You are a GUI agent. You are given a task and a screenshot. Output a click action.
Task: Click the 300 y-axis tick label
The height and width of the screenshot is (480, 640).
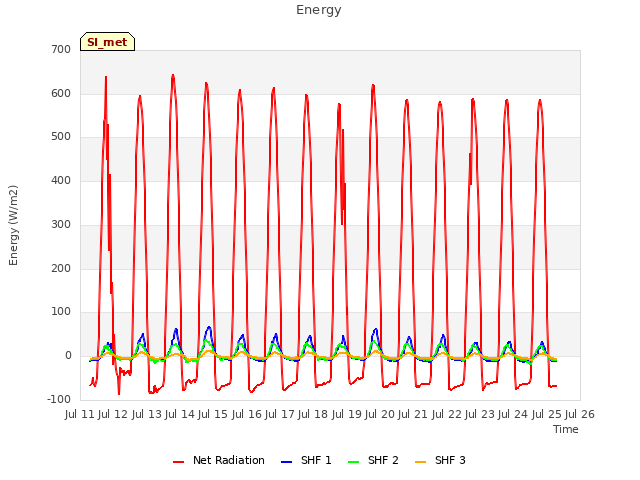[61, 224]
